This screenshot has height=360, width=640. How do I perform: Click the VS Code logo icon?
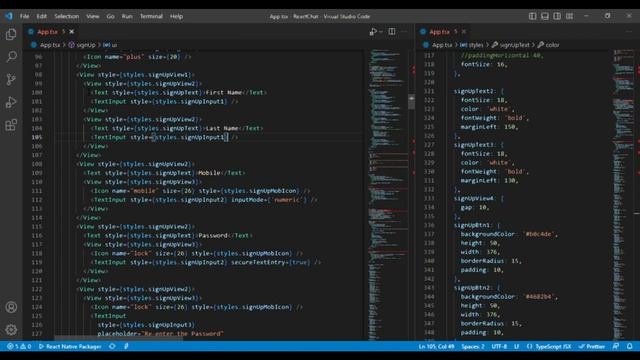click(9, 16)
